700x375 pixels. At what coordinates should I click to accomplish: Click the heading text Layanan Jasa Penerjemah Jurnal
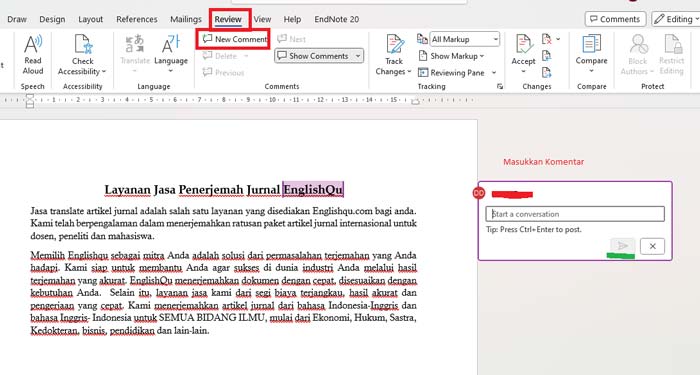coord(192,190)
